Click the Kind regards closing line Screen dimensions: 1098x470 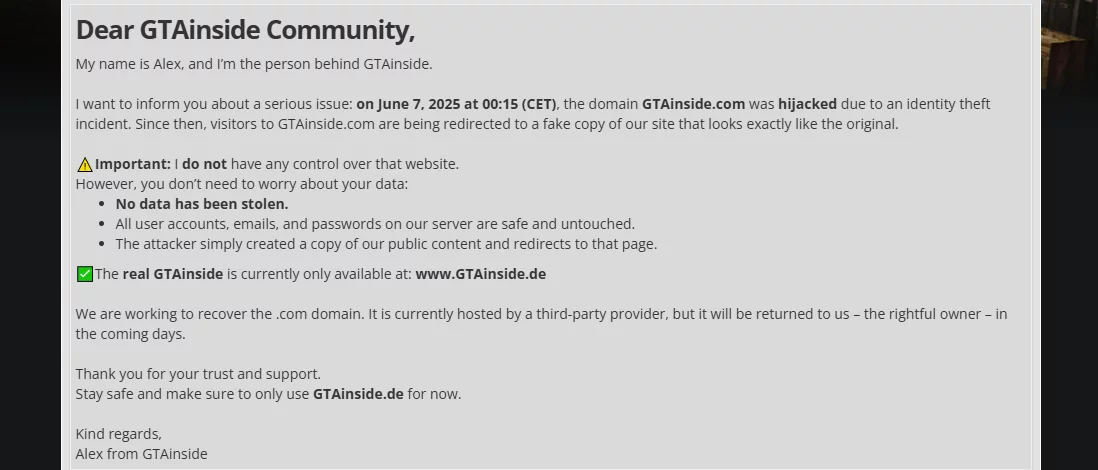pyautogui.click(x=118, y=434)
